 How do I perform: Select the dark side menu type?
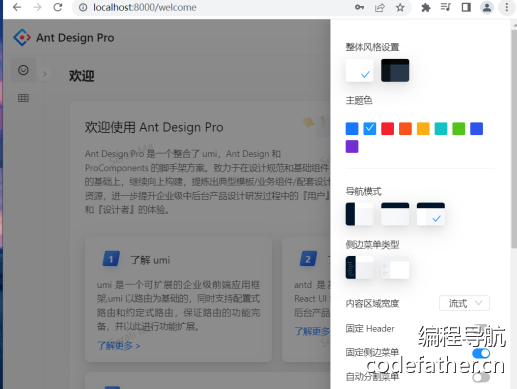pyautogui.click(x=359, y=267)
